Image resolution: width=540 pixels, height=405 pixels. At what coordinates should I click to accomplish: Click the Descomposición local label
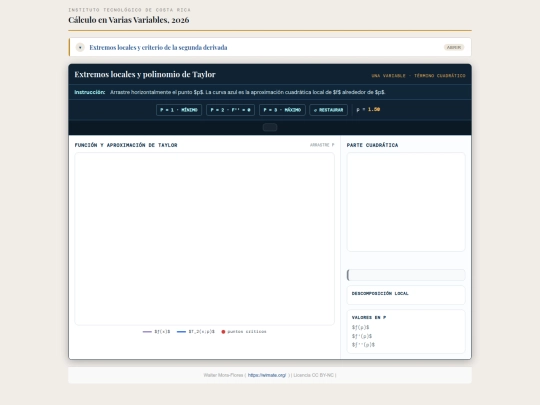tap(380, 293)
